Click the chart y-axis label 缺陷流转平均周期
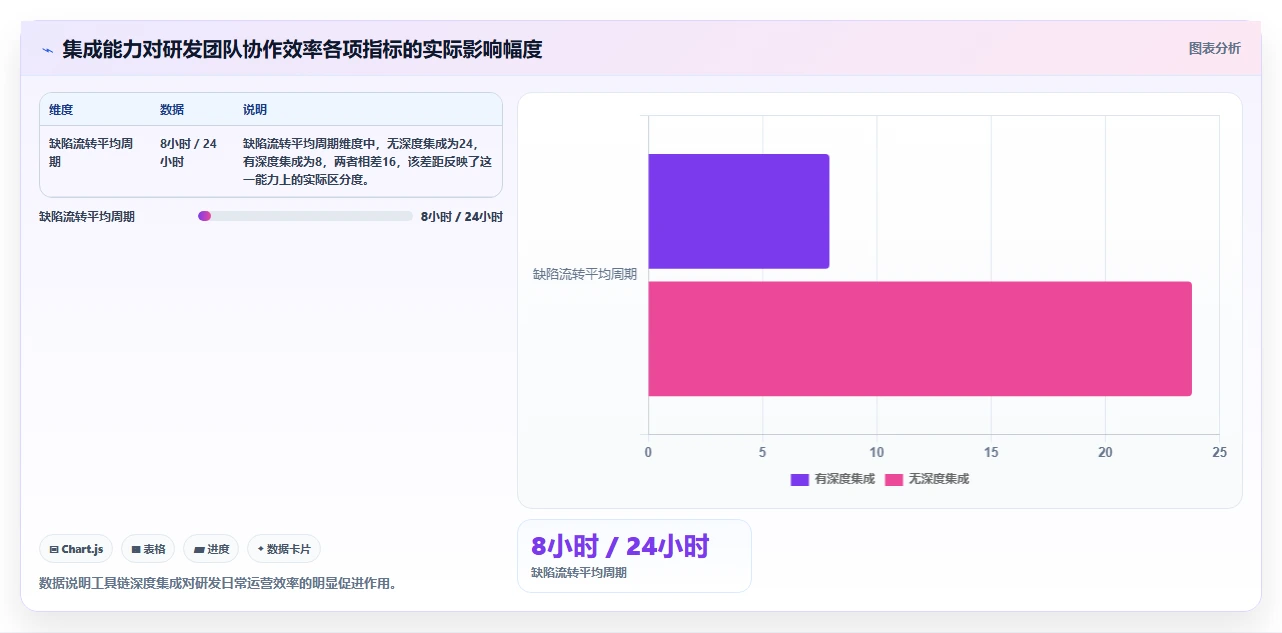The image size is (1282, 633). pos(584,274)
